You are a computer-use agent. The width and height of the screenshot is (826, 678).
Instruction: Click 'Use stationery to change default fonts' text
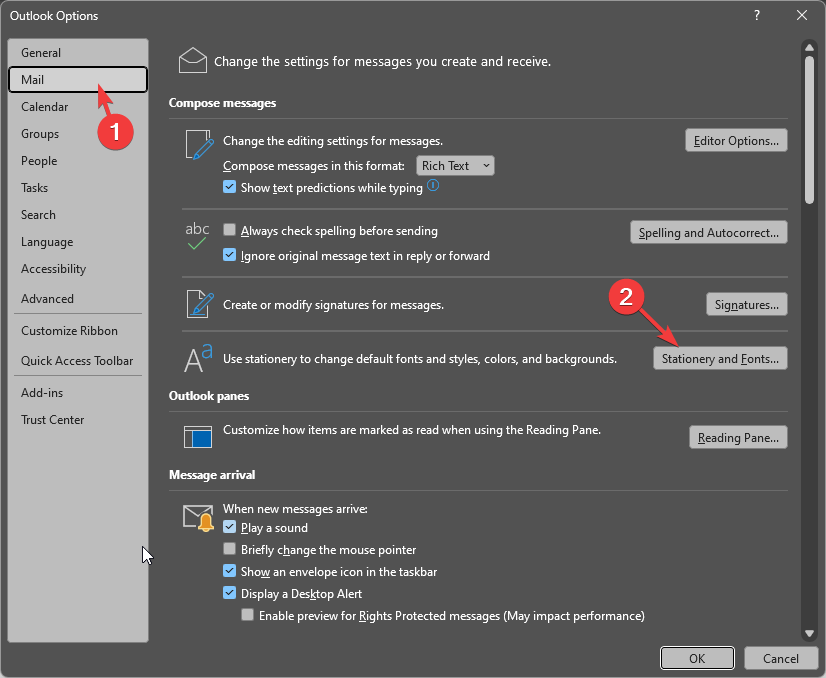tap(420, 359)
